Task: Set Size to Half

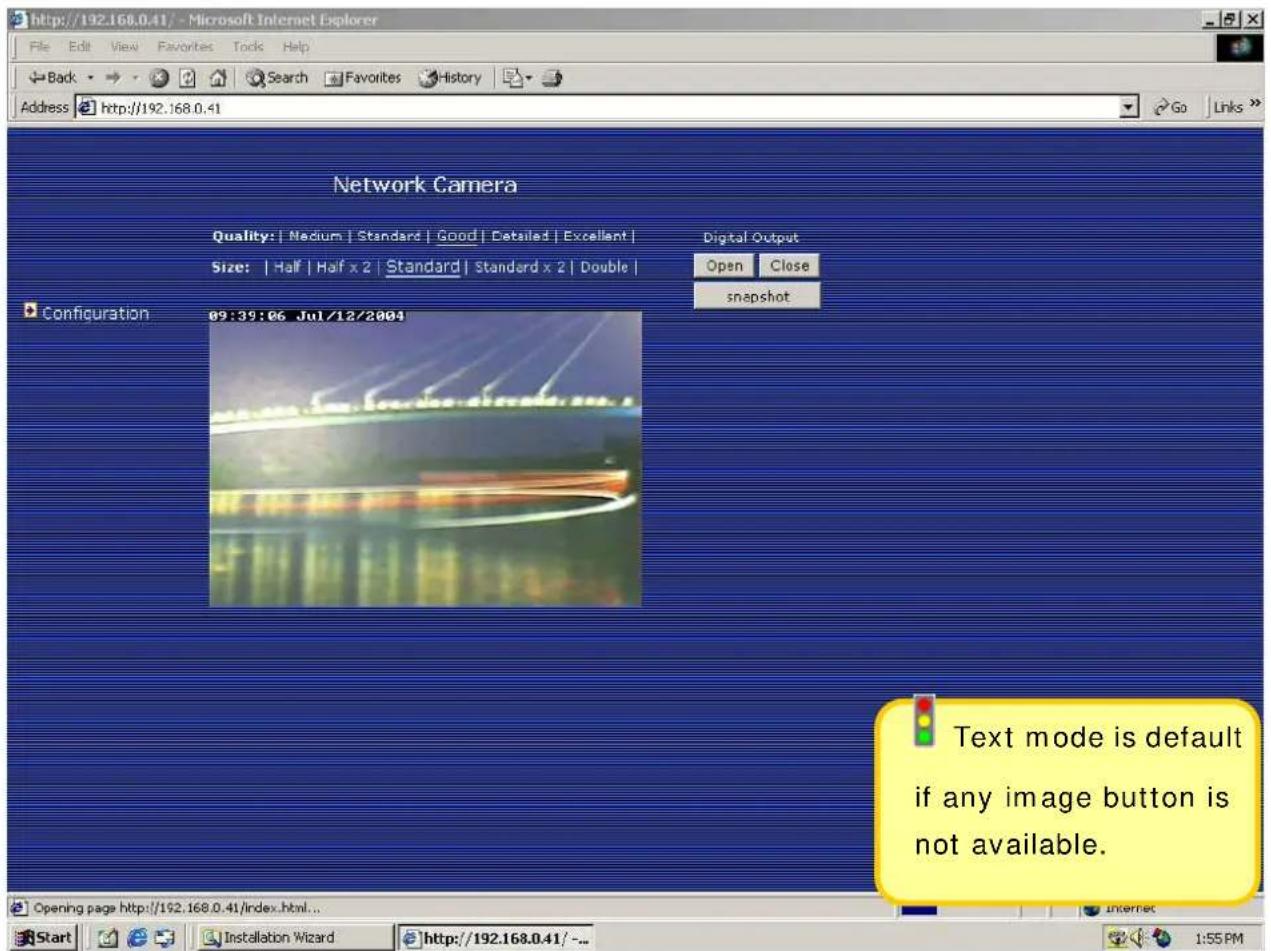Action: tap(289, 267)
